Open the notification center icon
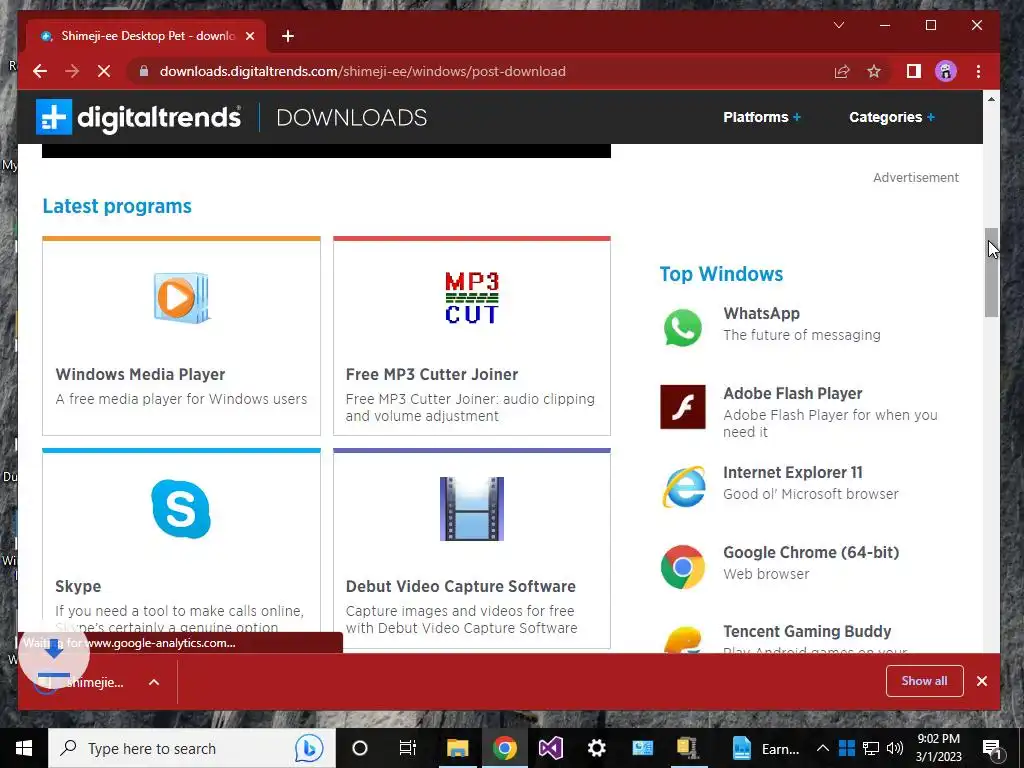Image resolution: width=1024 pixels, height=768 pixels. tap(991, 748)
